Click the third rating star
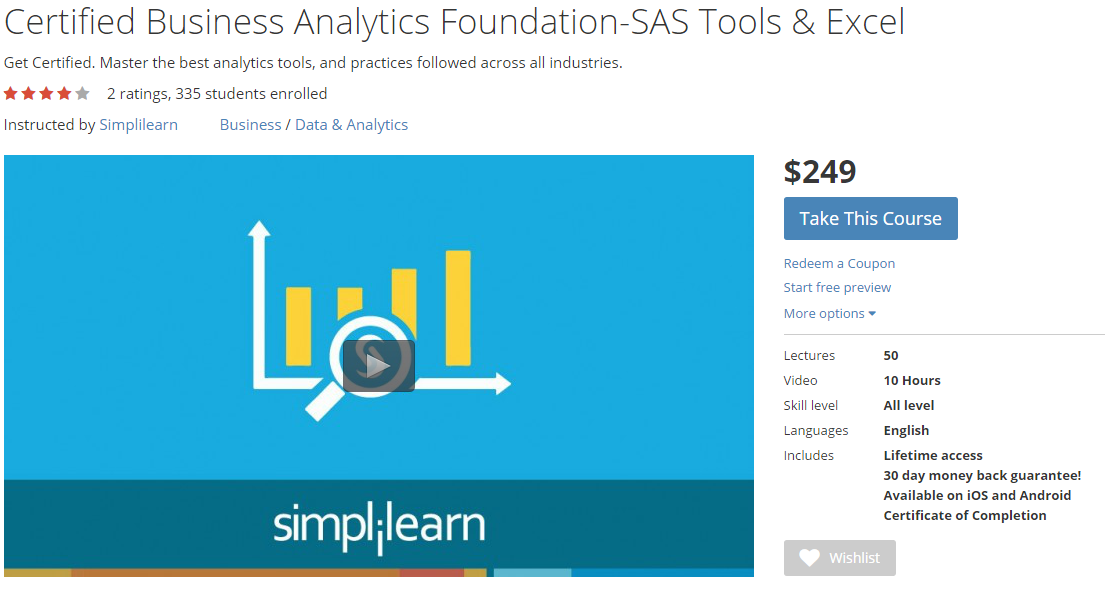This screenshot has width=1105, height=593. (47, 94)
